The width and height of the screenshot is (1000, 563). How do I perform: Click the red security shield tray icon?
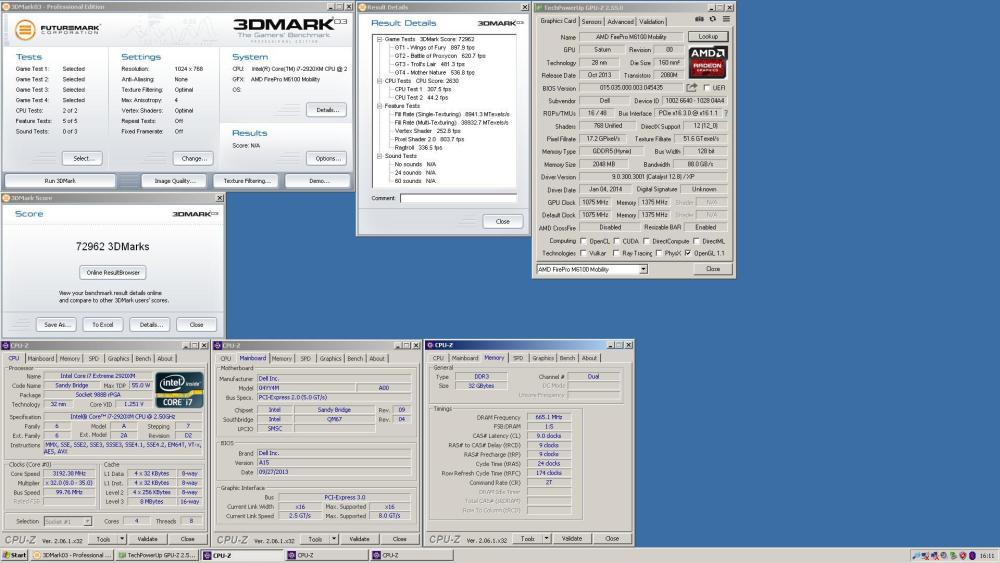(x=963, y=556)
